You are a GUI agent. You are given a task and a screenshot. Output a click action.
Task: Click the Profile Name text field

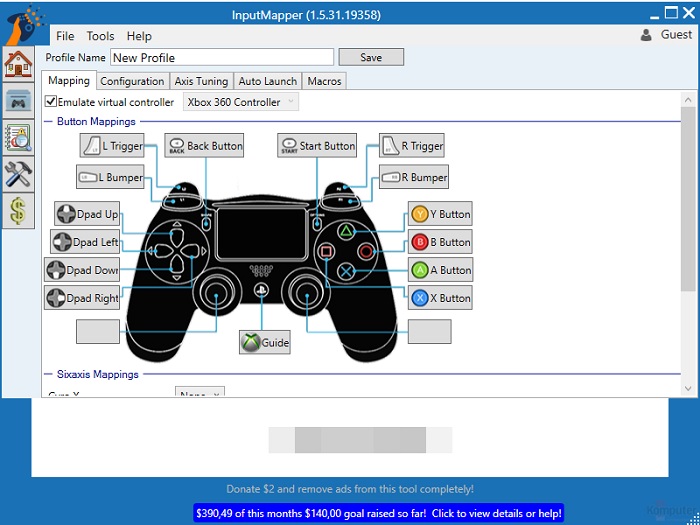[x=222, y=58]
